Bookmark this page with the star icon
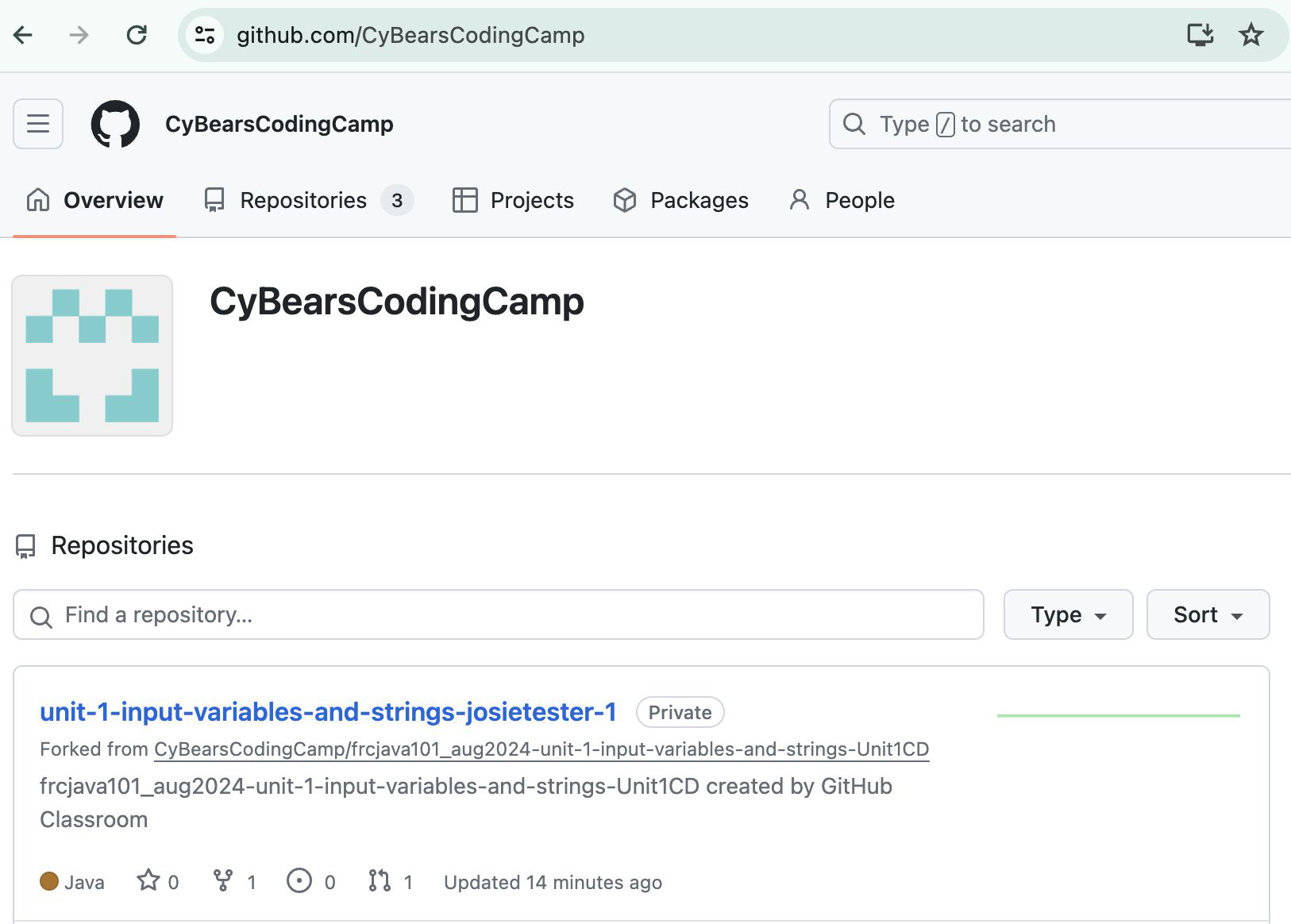Screen dimensions: 1291x924 click(x=1251, y=35)
